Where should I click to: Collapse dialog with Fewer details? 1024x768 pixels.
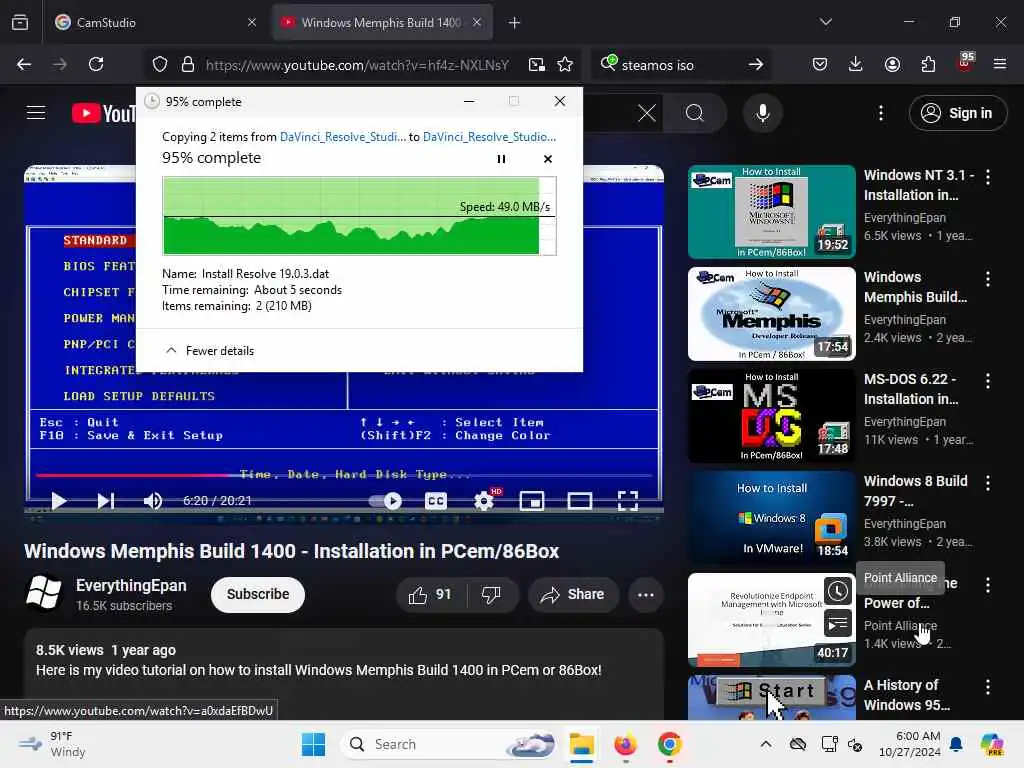(x=210, y=351)
